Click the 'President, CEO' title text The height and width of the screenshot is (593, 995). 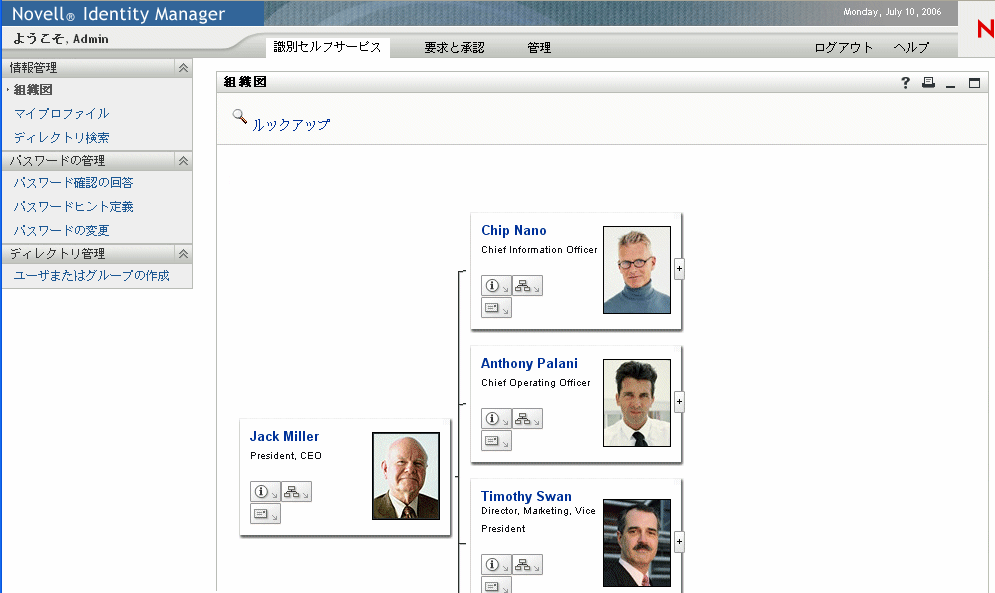click(286, 456)
